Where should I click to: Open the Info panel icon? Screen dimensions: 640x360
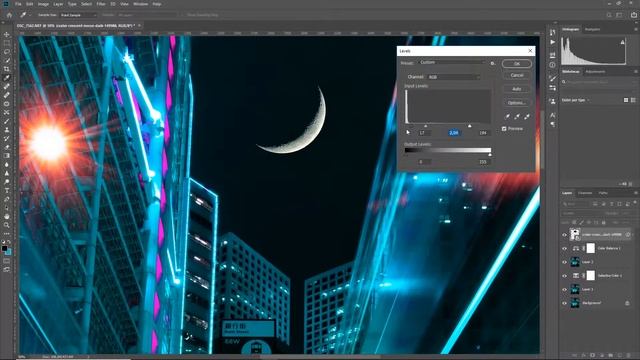[553, 65]
